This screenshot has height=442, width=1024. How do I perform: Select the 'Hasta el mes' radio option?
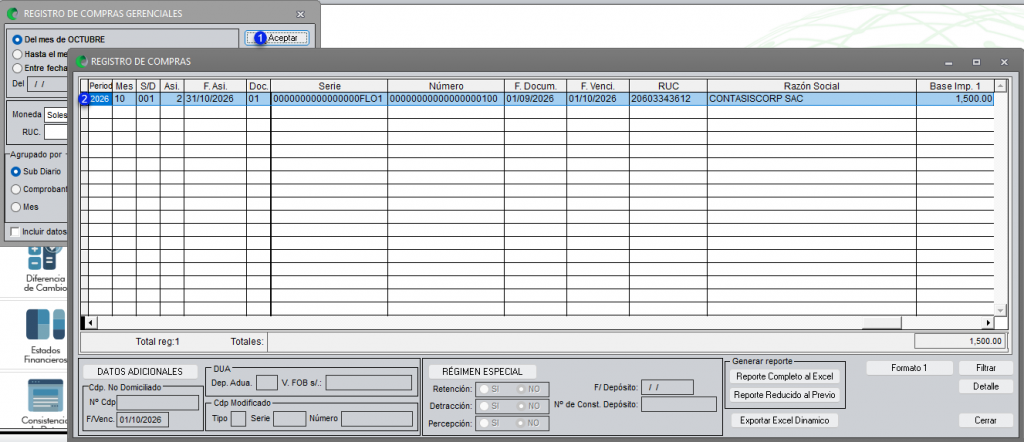click(x=18, y=54)
